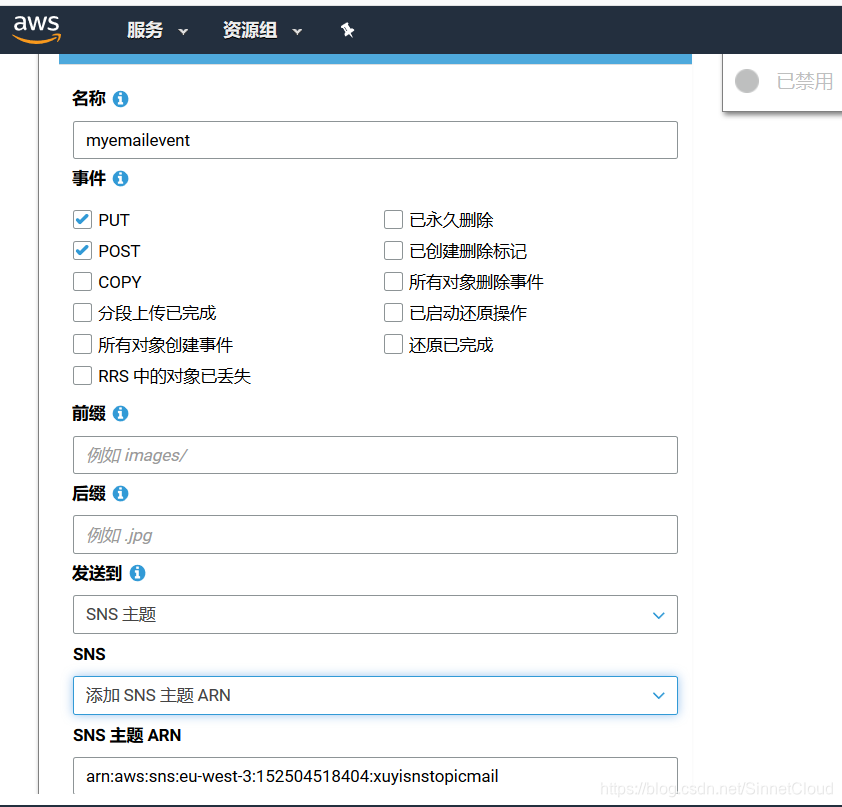The width and height of the screenshot is (842, 807).
Task: Check RRS 中的对象已丢失 checkbox
Action: pyautogui.click(x=82, y=376)
